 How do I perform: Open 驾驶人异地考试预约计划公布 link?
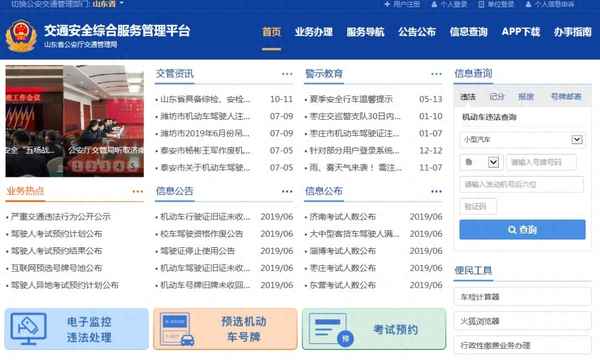(x=65, y=285)
